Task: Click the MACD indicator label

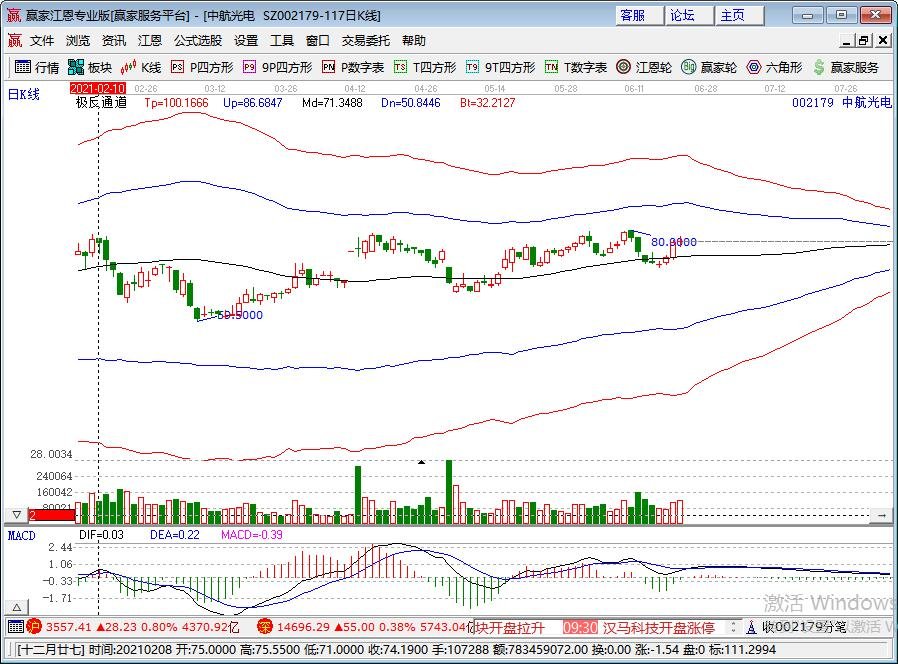Action: (x=21, y=536)
